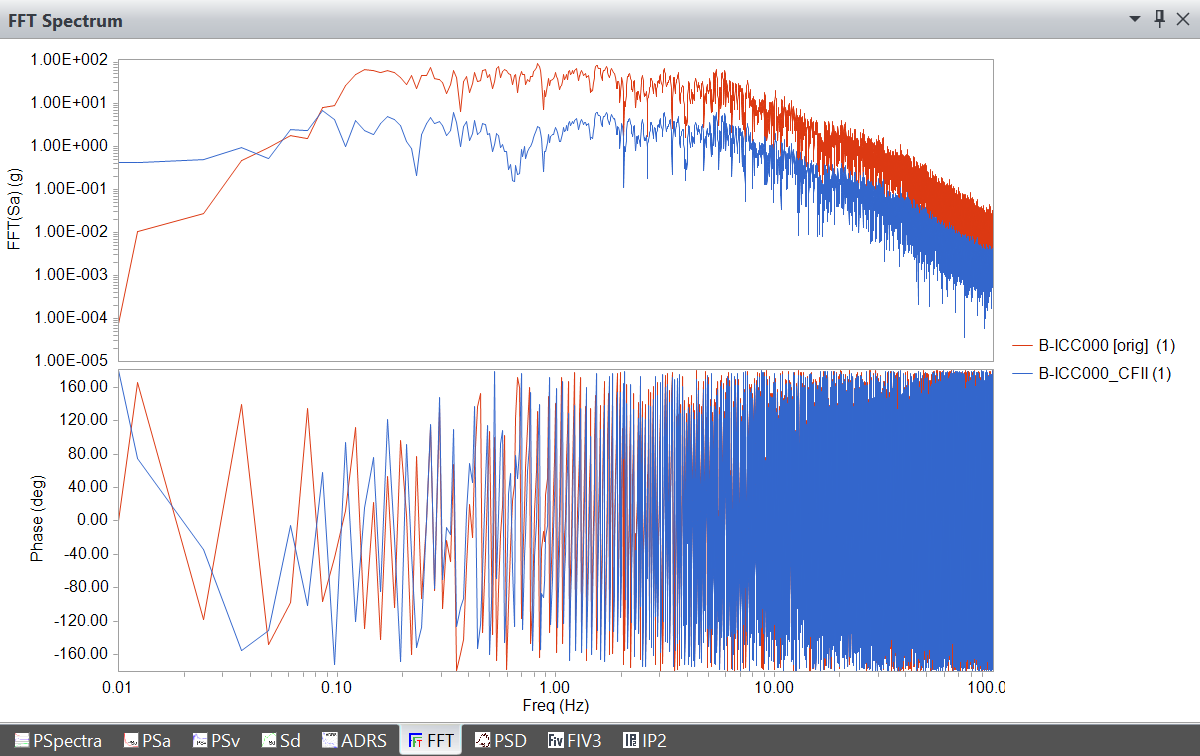Click the PSa tab icon
The image size is (1200, 756).
pyautogui.click(x=131, y=741)
